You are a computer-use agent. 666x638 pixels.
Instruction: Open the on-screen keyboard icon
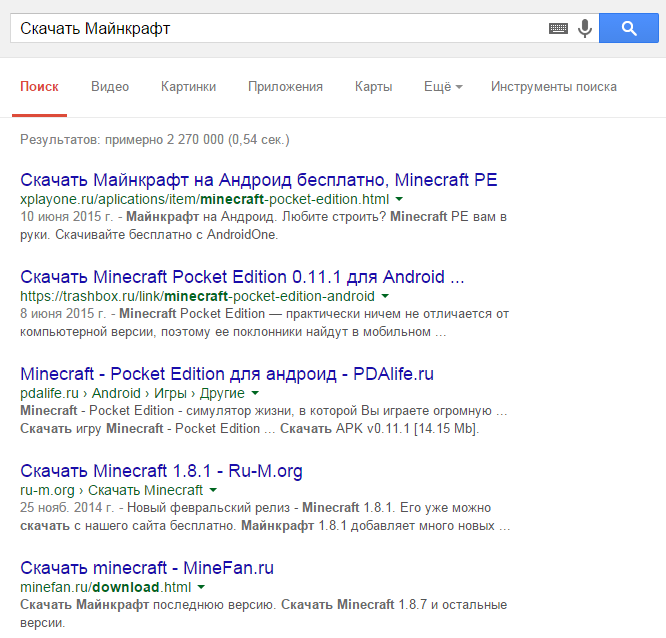pos(558,28)
